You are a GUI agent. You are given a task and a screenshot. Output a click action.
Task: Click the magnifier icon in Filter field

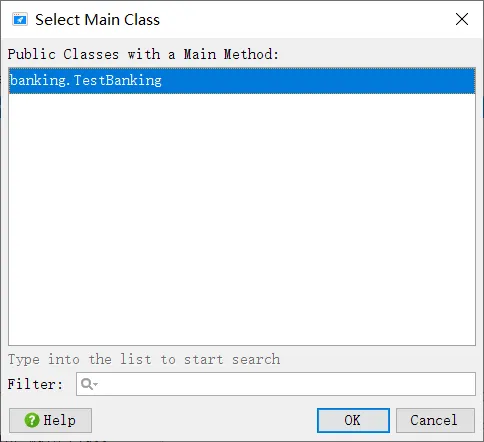(87, 384)
